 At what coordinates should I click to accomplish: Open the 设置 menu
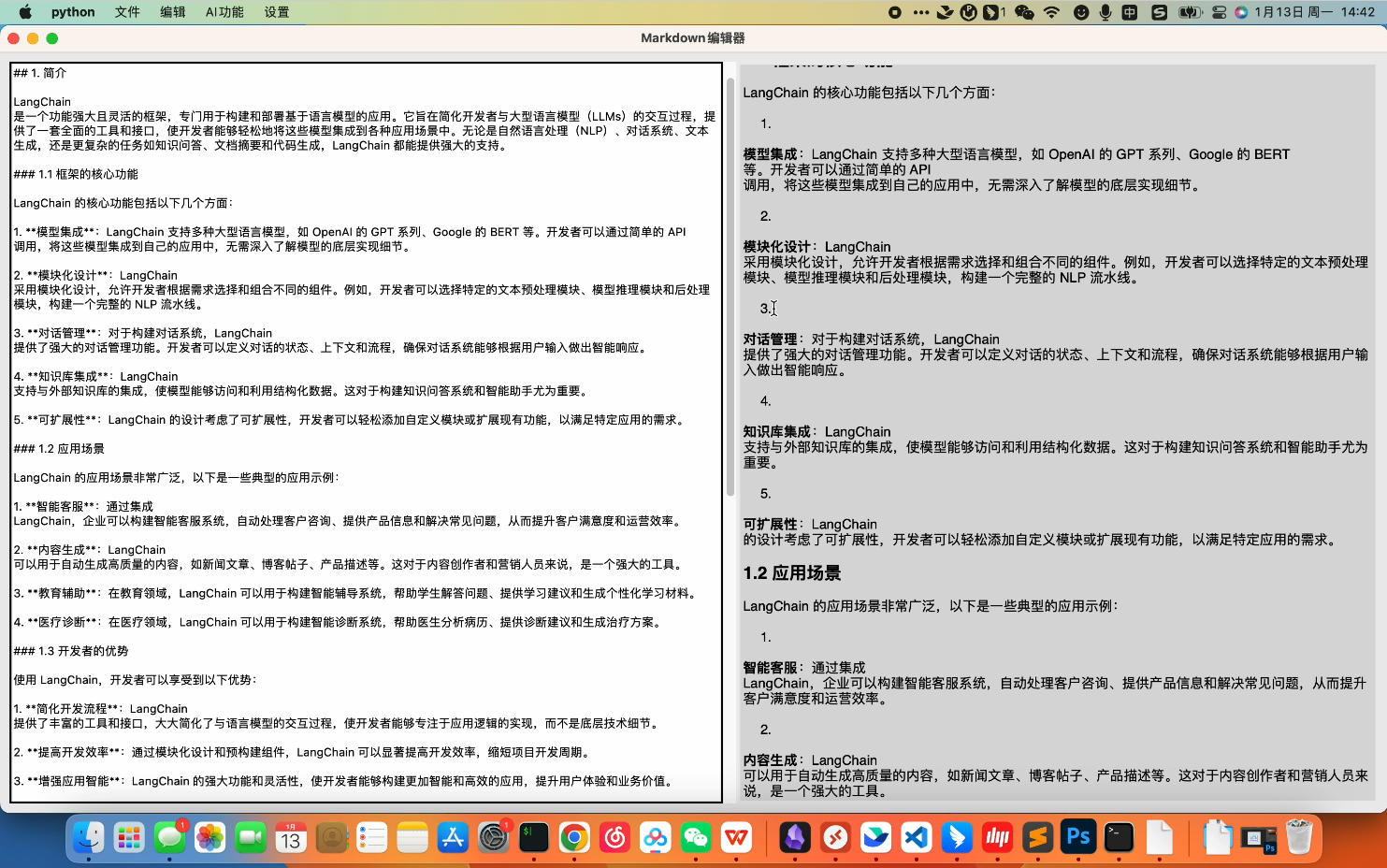click(x=276, y=12)
